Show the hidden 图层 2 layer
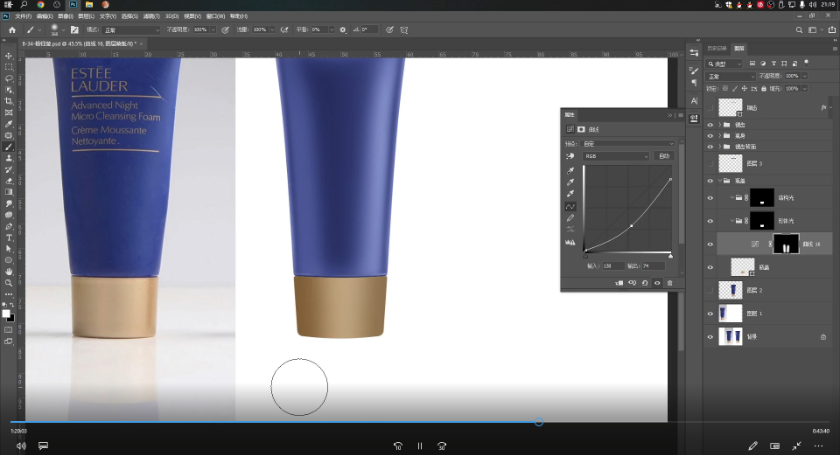The image size is (840, 455). tap(710, 290)
